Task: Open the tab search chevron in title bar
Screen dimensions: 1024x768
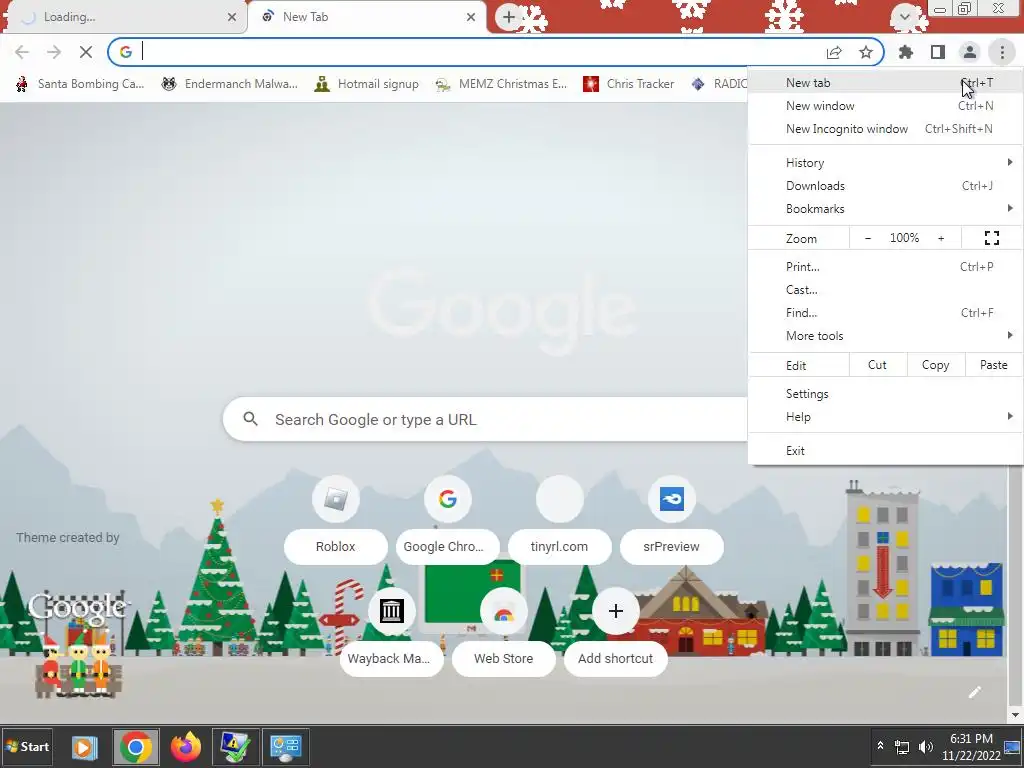Action: (904, 17)
